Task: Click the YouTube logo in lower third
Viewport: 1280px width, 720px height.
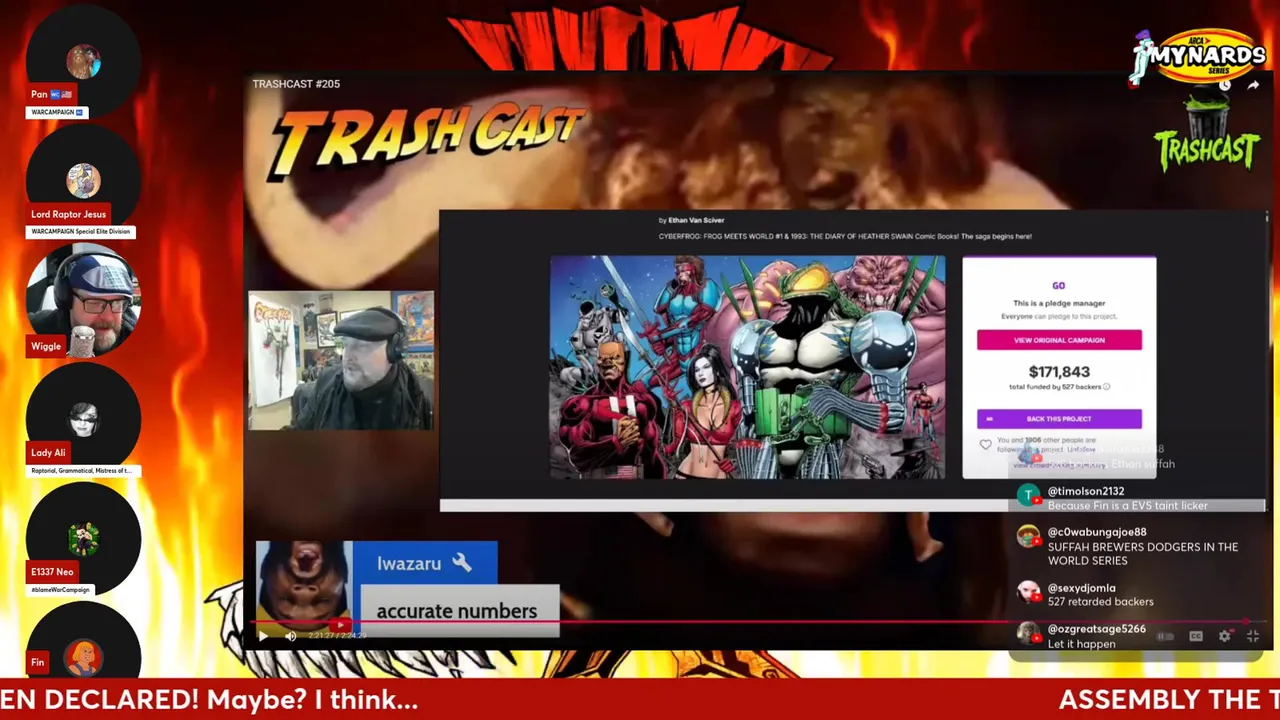Action: (340, 626)
